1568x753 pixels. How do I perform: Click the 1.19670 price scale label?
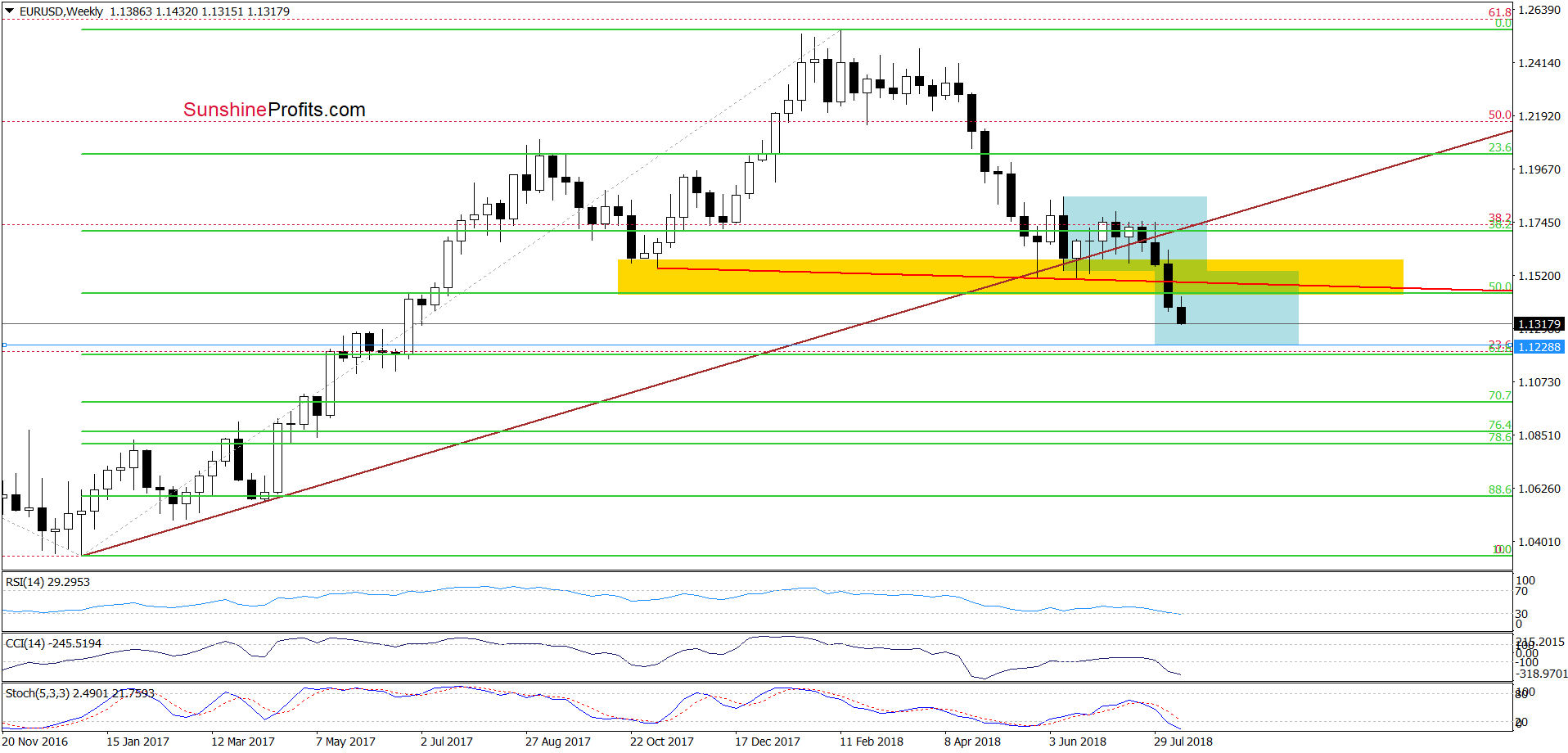click(x=1539, y=169)
